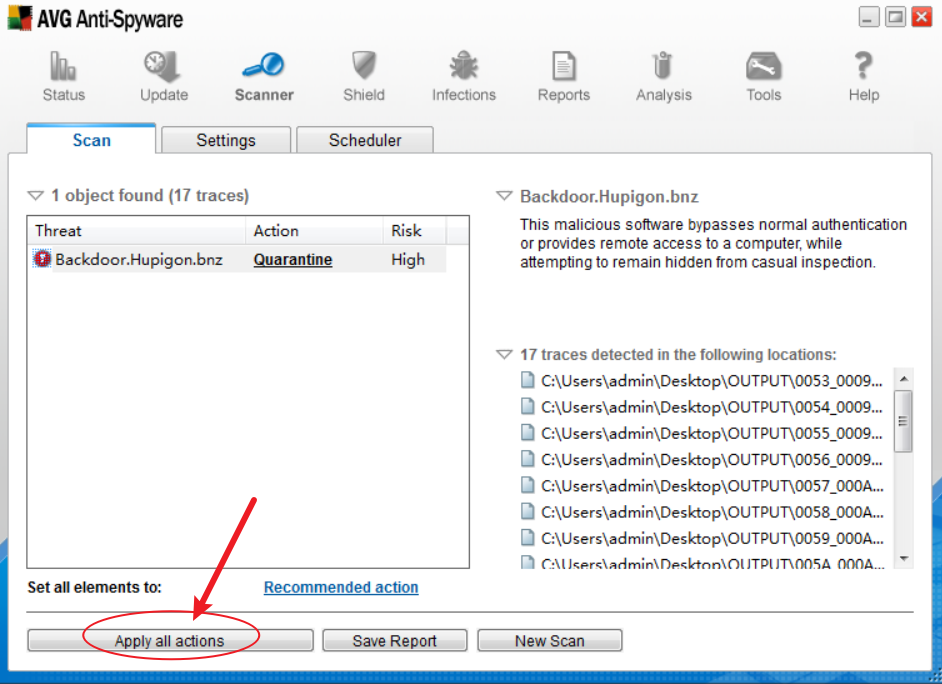The height and width of the screenshot is (684, 942).
Task: Sort by the Threat column header
Action: click(x=136, y=231)
